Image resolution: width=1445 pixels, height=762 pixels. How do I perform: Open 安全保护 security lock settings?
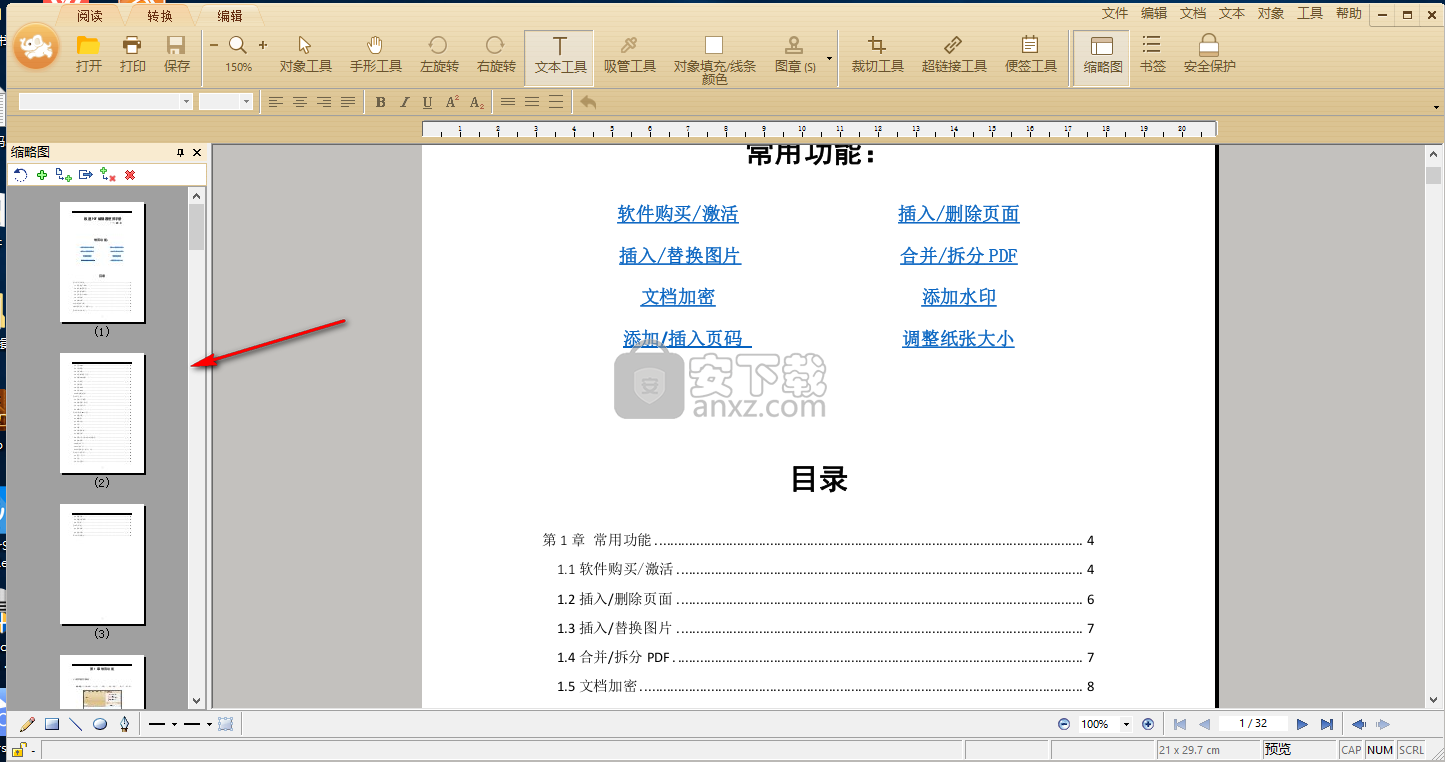[1209, 54]
